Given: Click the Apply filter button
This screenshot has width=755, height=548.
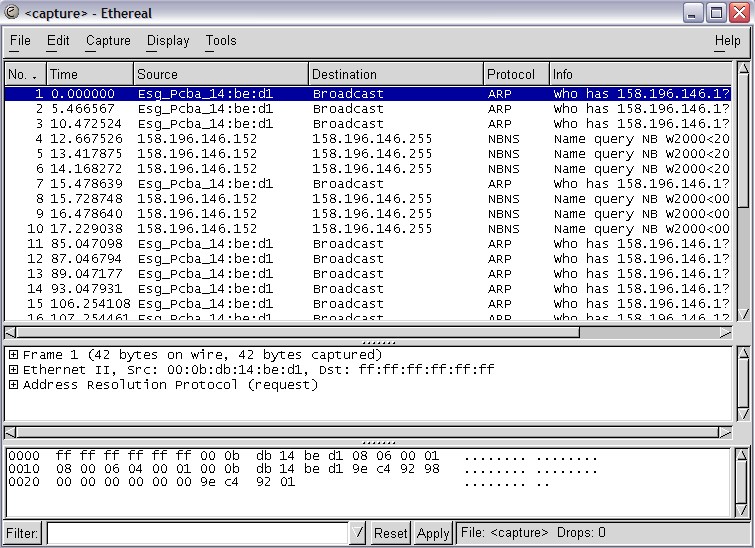Looking at the screenshot, I should (433, 533).
